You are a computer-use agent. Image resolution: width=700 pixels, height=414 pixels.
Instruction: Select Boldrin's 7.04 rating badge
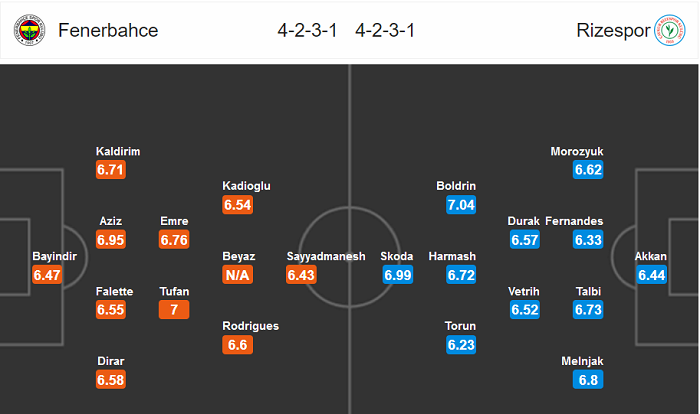[461, 205]
